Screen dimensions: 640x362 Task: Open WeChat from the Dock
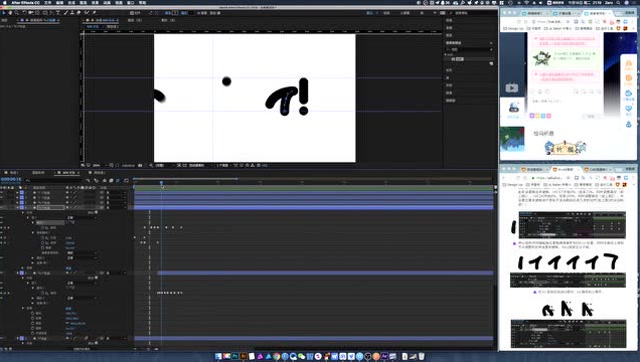pyautogui.click(x=302, y=356)
